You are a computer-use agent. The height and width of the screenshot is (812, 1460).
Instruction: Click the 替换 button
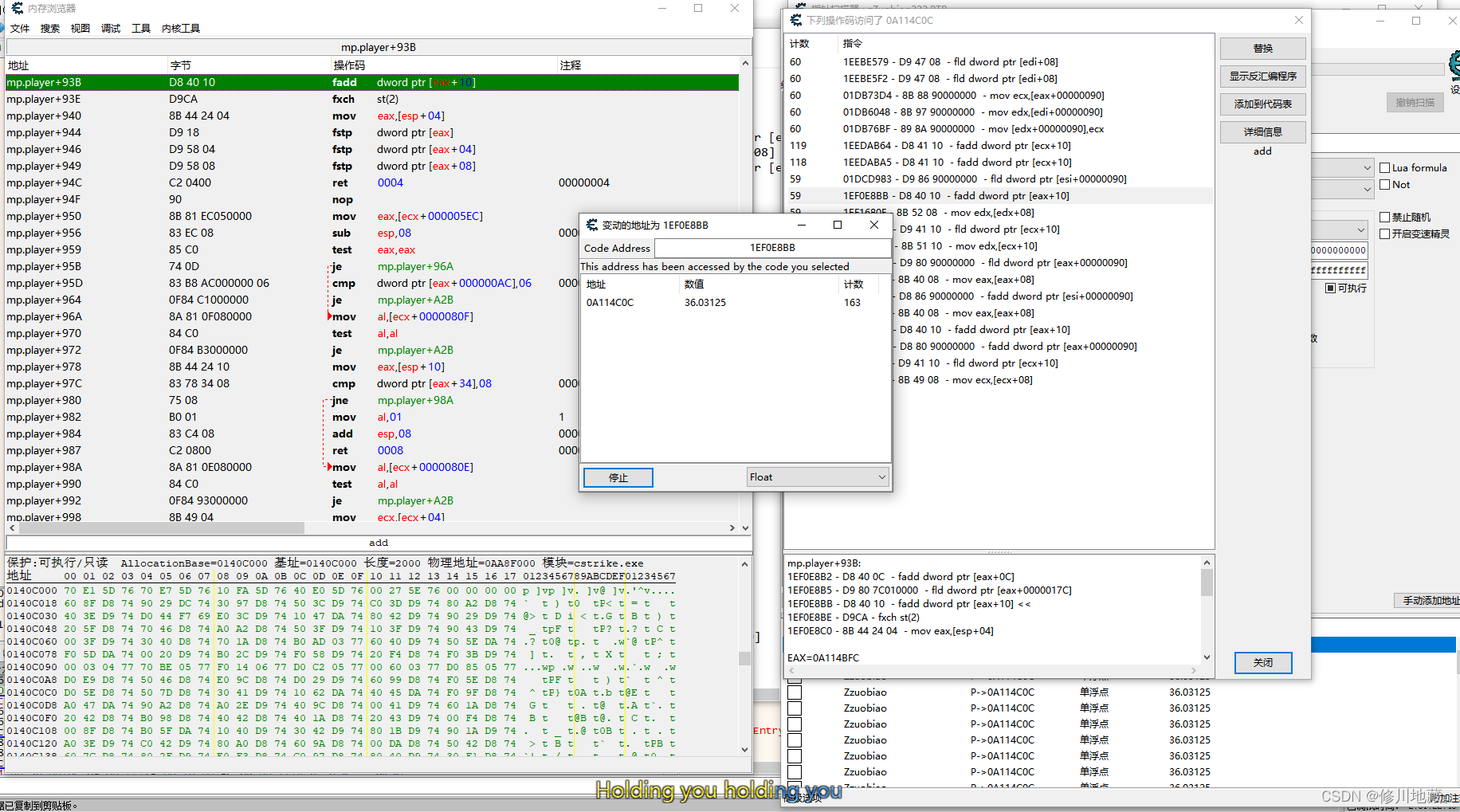click(1262, 49)
